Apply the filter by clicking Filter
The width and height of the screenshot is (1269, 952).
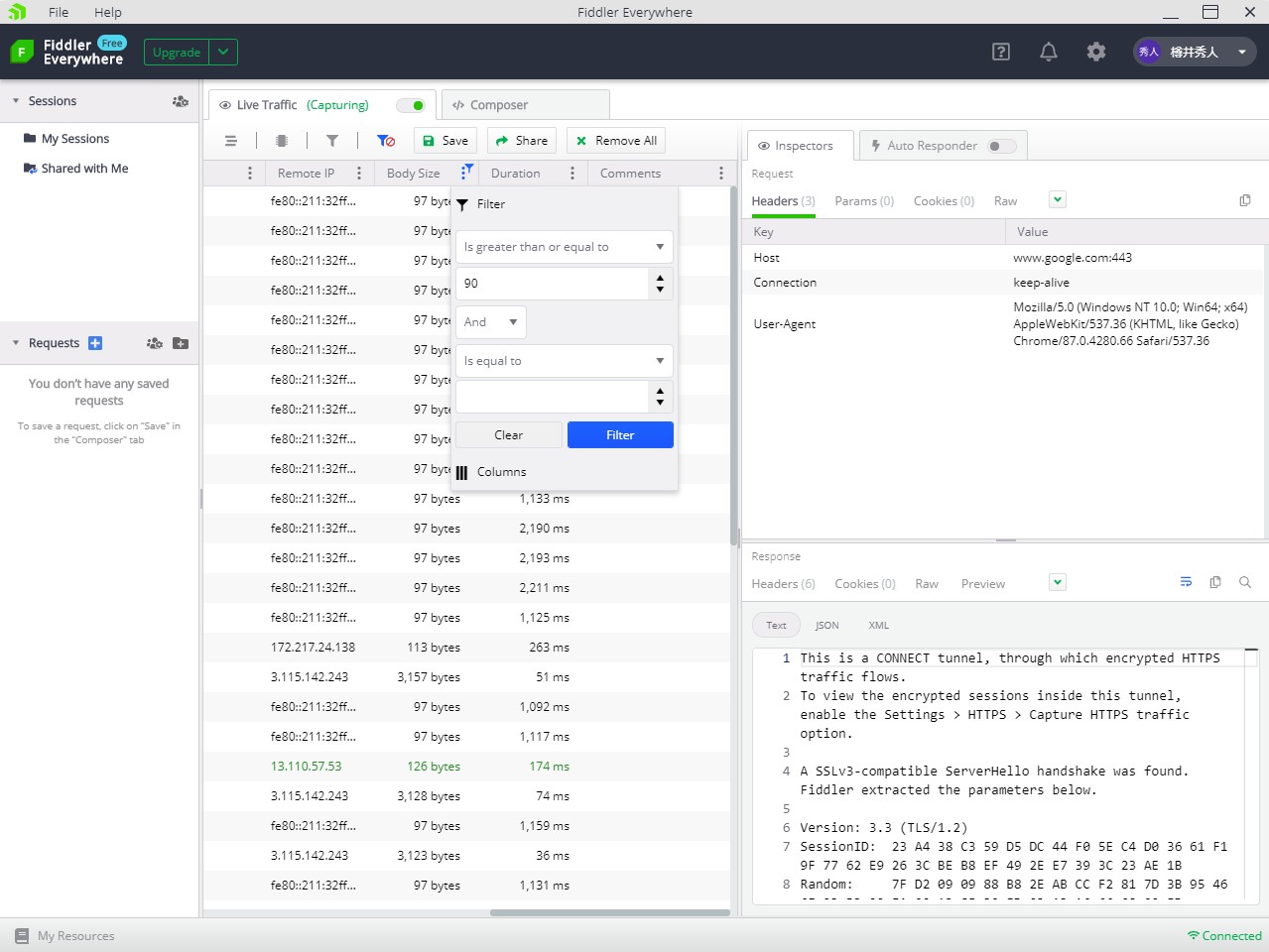tap(619, 434)
